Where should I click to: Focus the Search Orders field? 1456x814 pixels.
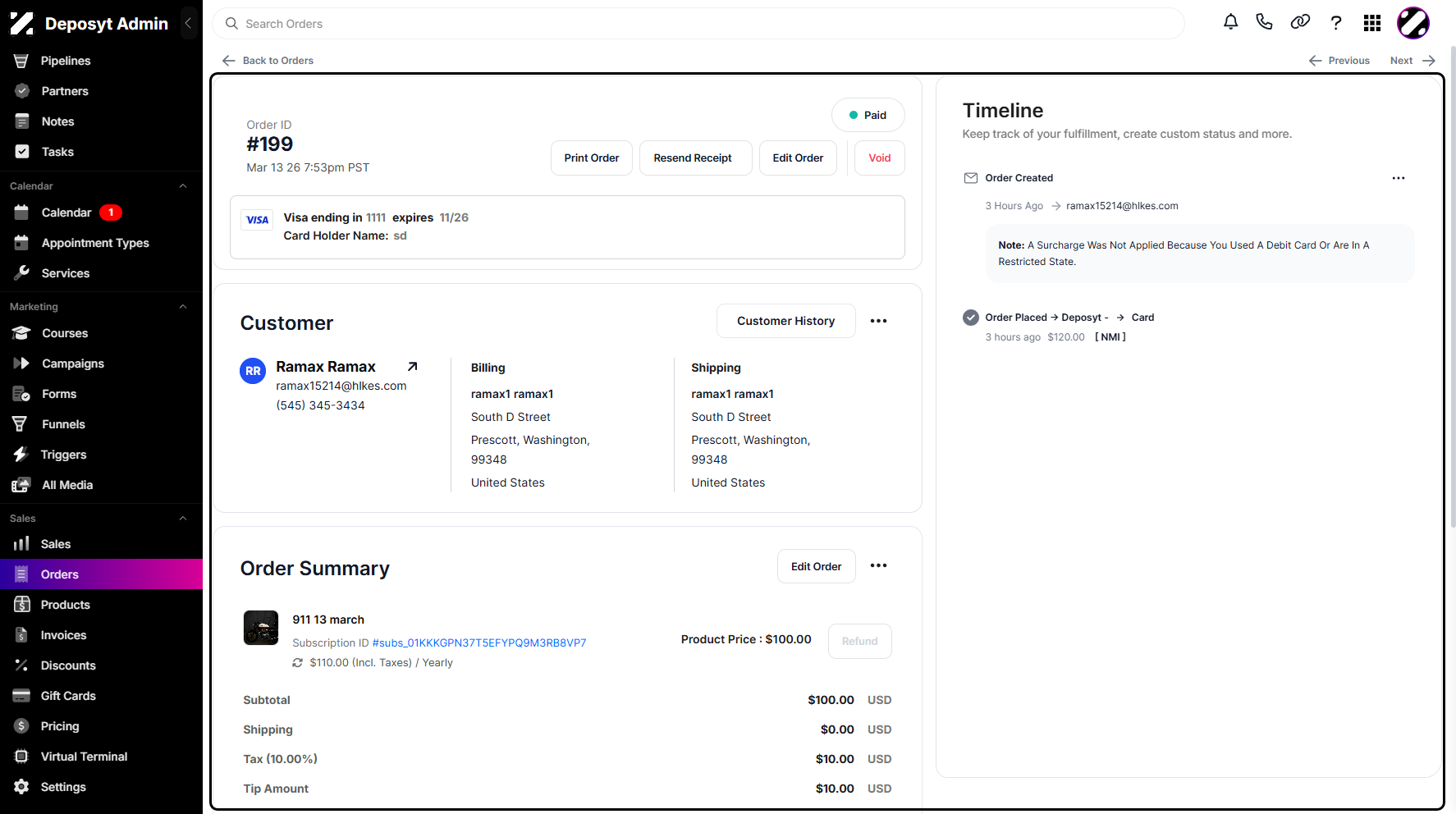(698, 24)
